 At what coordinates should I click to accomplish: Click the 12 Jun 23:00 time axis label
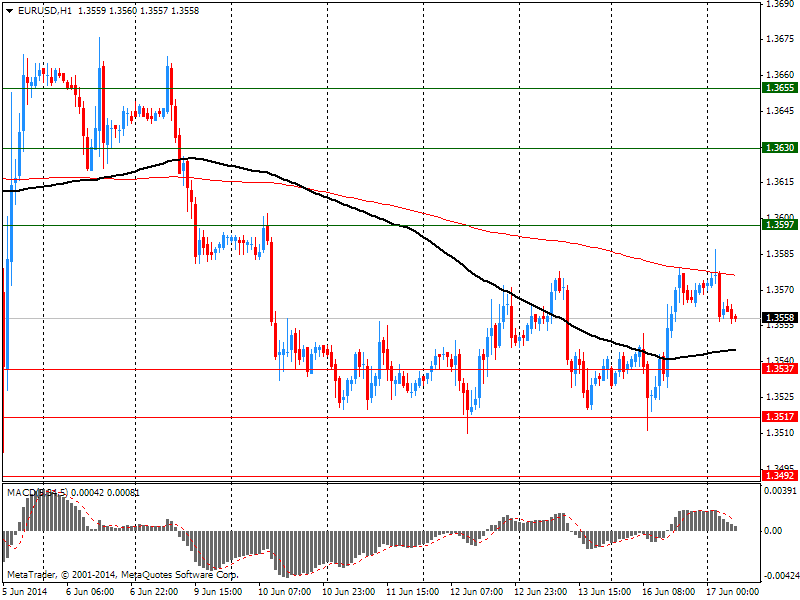541,592
